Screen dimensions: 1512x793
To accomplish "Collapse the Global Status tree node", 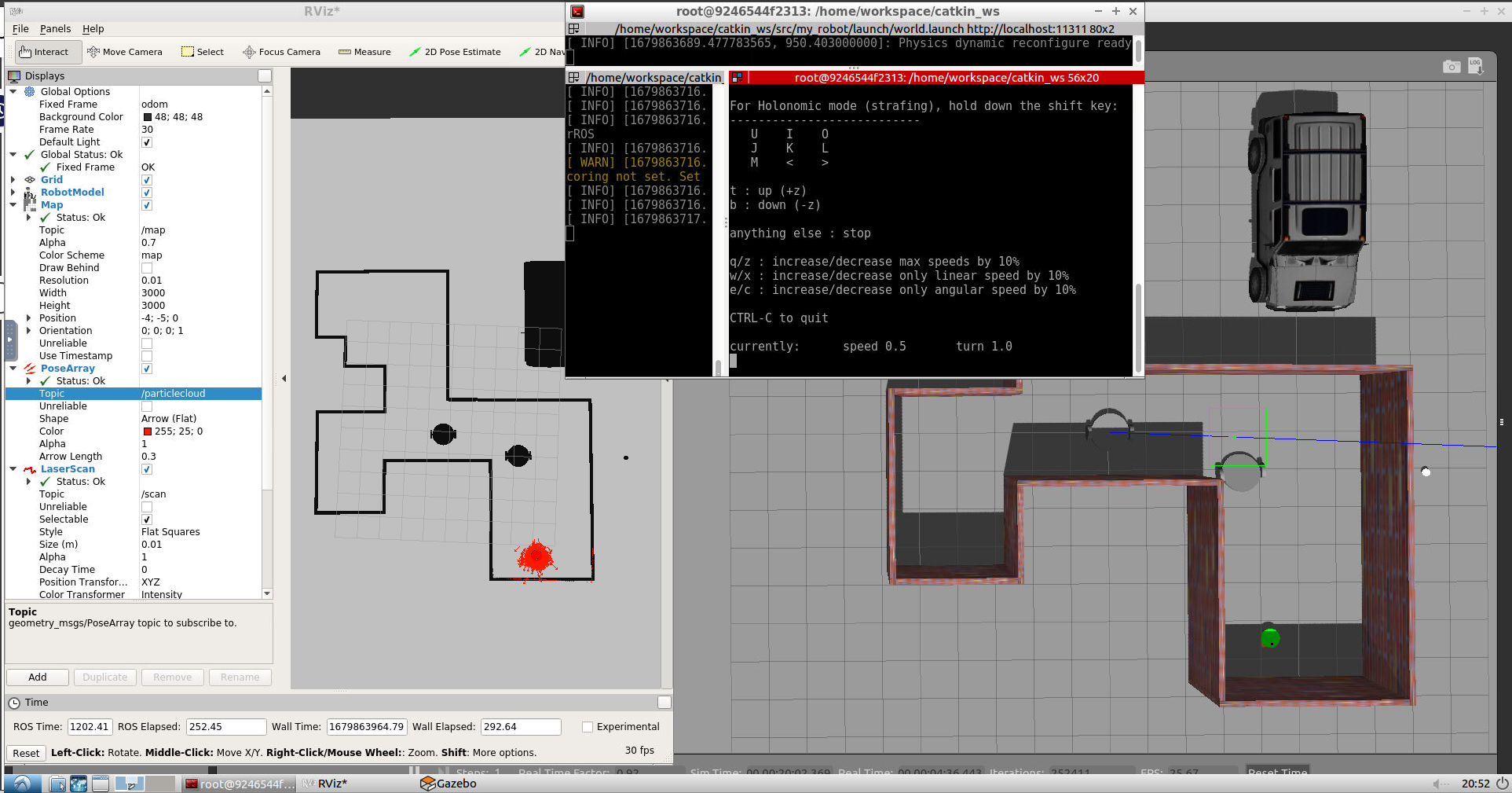I will click(x=13, y=155).
